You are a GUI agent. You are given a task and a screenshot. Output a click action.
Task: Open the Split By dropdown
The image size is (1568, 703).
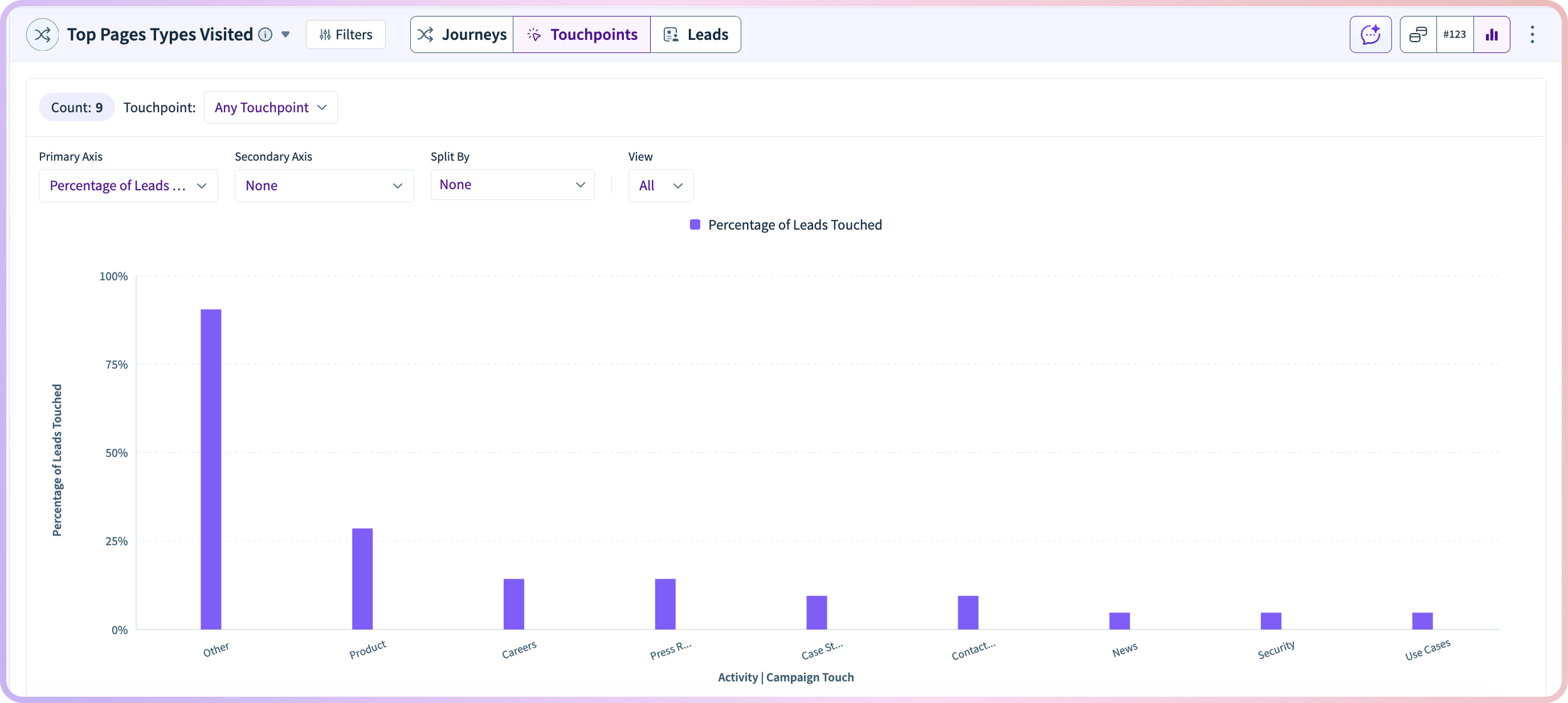pos(512,185)
